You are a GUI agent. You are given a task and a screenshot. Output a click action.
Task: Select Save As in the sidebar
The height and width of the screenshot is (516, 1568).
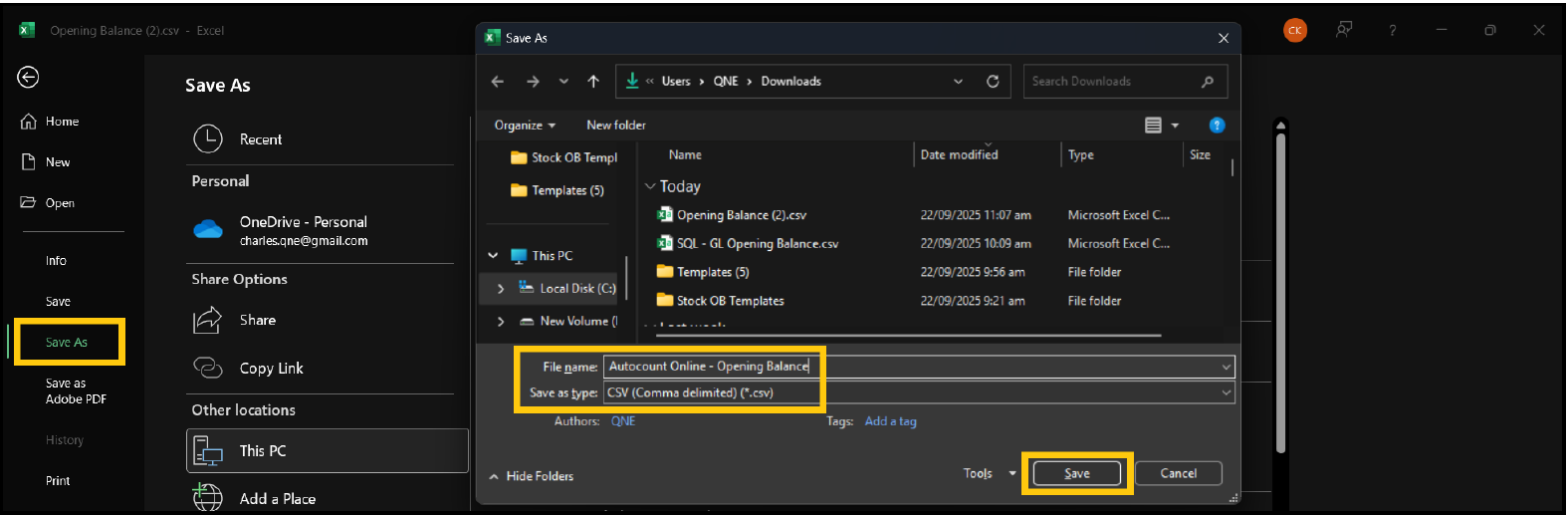tap(67, 343)
